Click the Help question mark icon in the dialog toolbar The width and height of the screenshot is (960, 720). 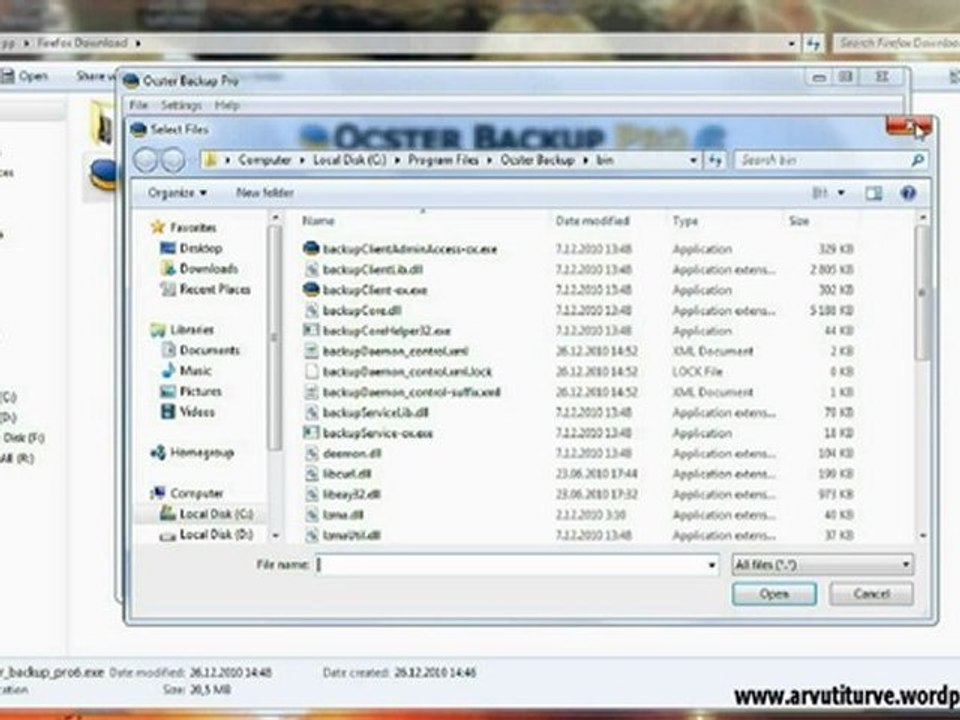[x=908, y=193]
